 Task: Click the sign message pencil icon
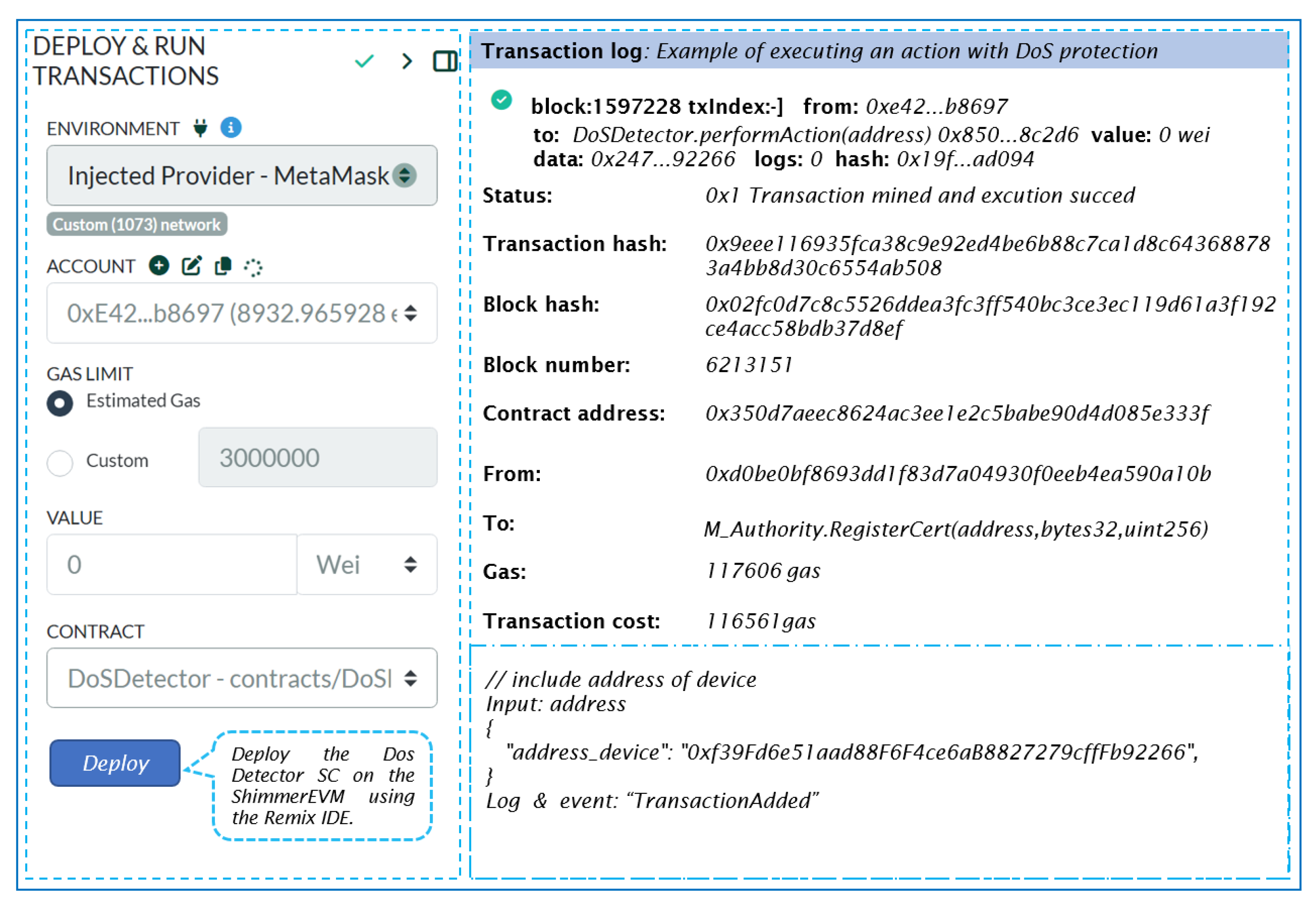click(191, 266)
